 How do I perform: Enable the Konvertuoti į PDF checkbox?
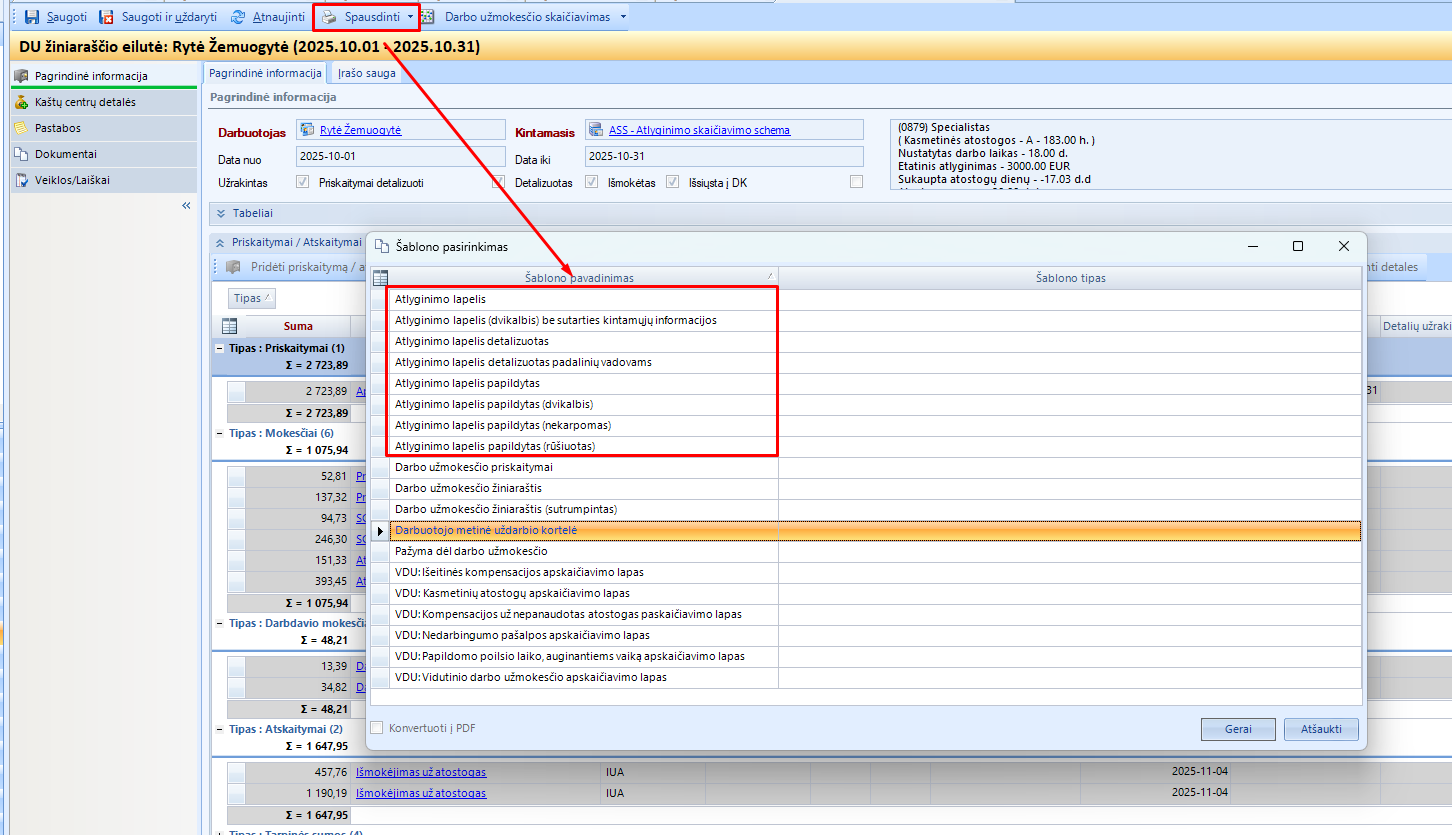click(x=377, y=728)
